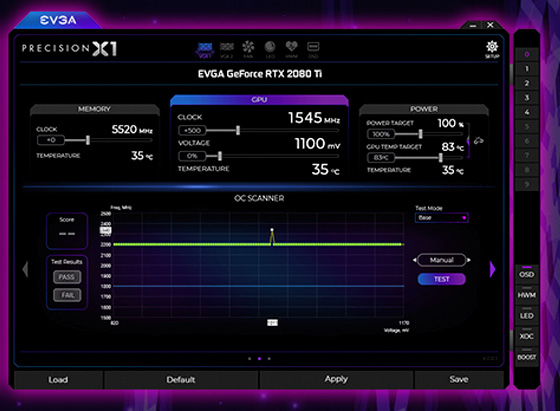Select the VGA 1 icon in top toolbar

coord(205,50)
